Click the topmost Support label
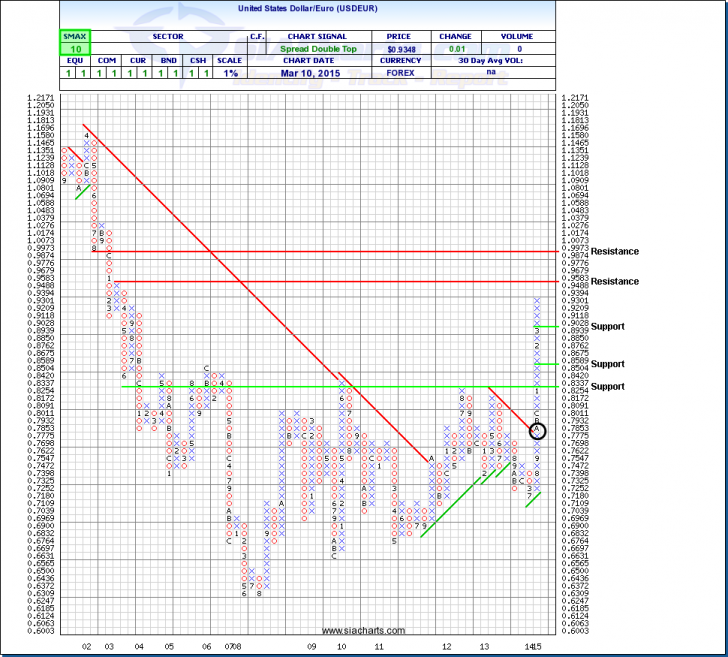Viewport: 728px width, 657px height. (x=608, y=327)
